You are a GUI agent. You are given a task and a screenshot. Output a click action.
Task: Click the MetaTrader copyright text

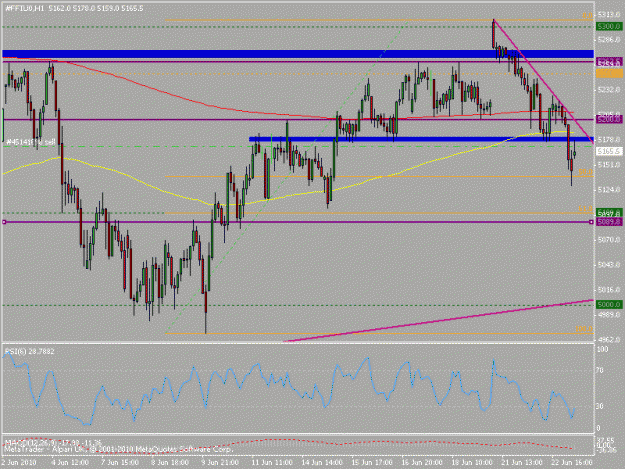point(118,449)
